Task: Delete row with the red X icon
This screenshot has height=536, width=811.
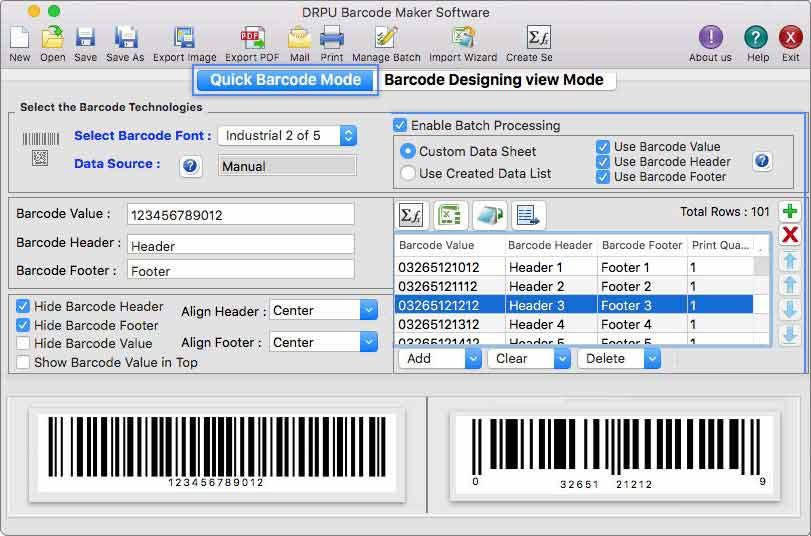Action: [x=790, y=235]
